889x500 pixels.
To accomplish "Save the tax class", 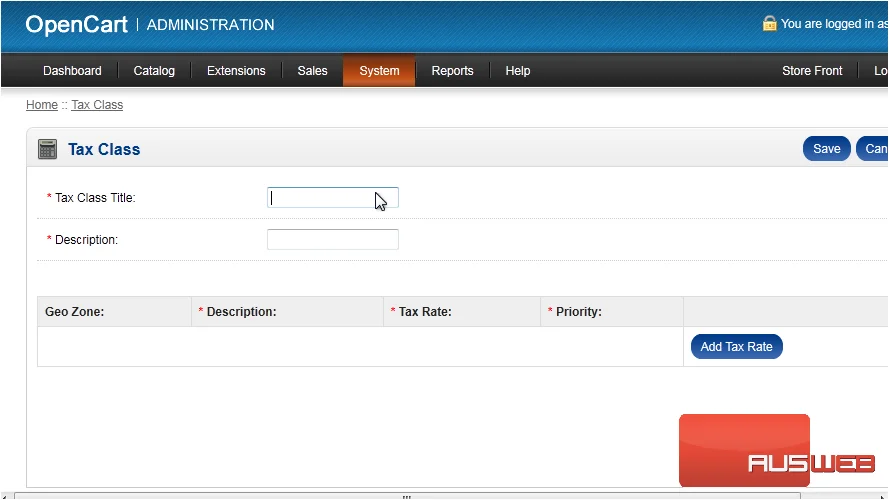I will click(x=826, y=149).
